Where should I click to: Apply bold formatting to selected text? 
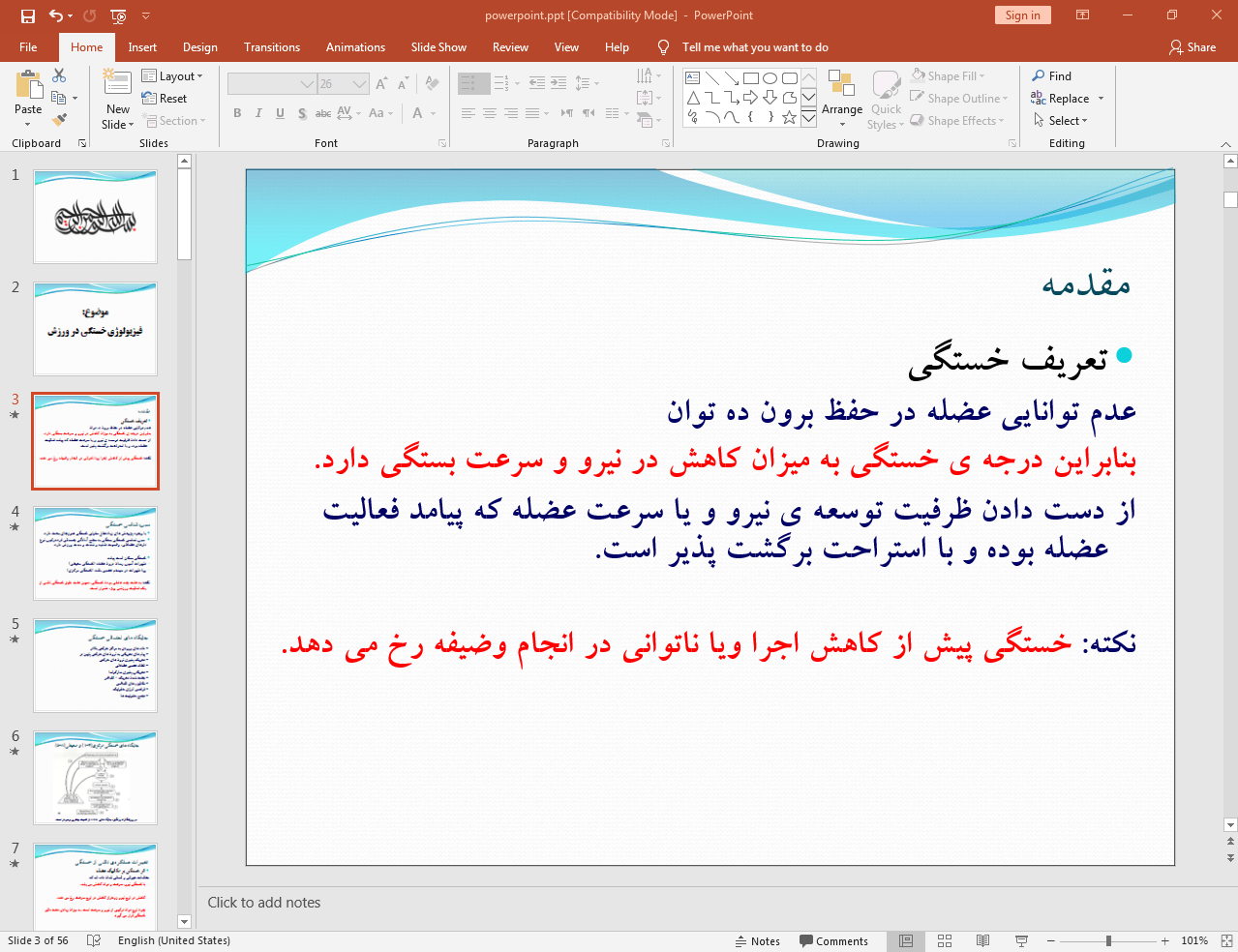coord(236,113)
